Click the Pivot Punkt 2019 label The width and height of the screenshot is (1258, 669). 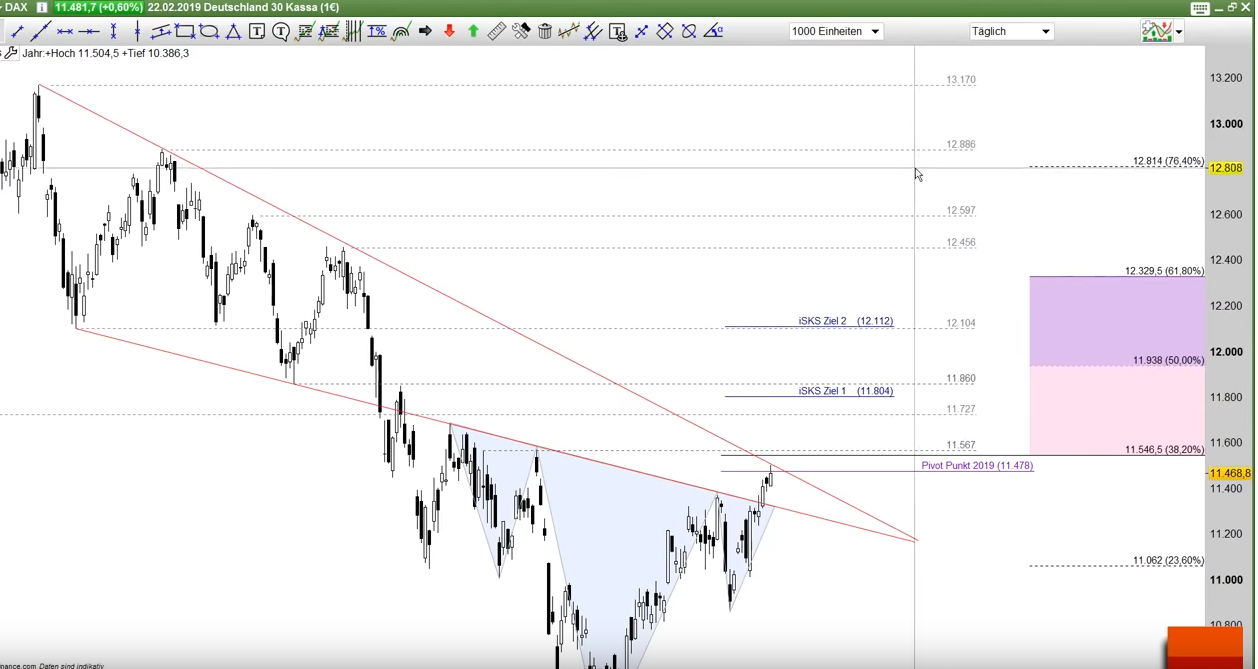tap(977, 465)
